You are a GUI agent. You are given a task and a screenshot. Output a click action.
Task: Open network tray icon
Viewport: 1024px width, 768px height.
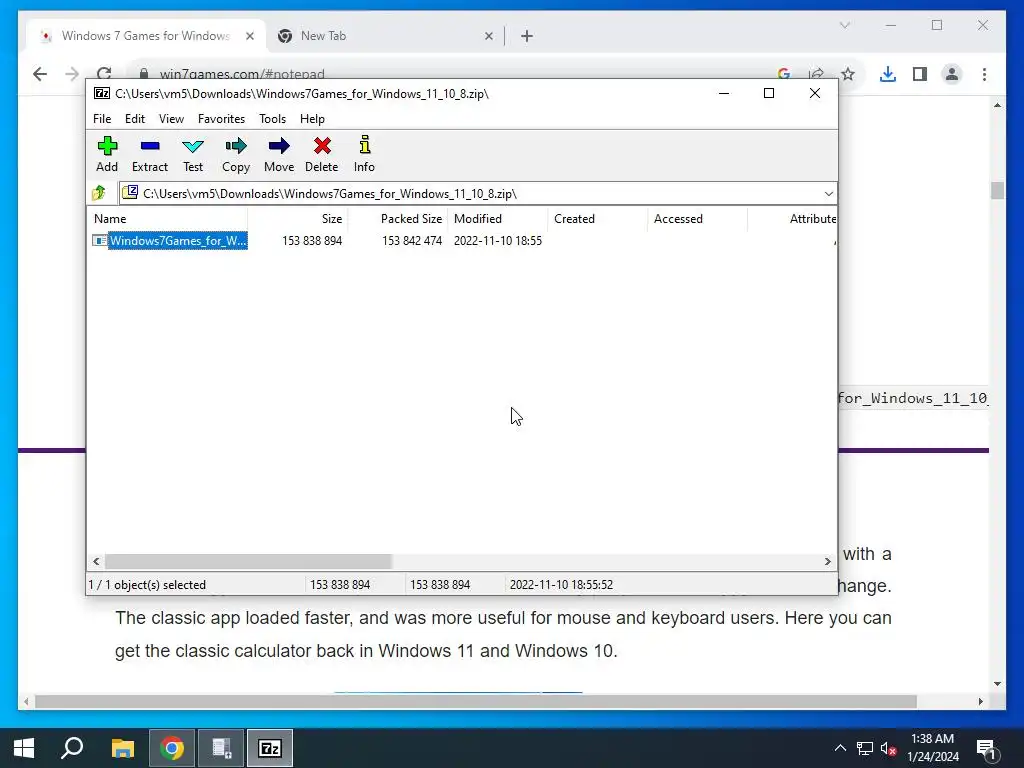865,748
